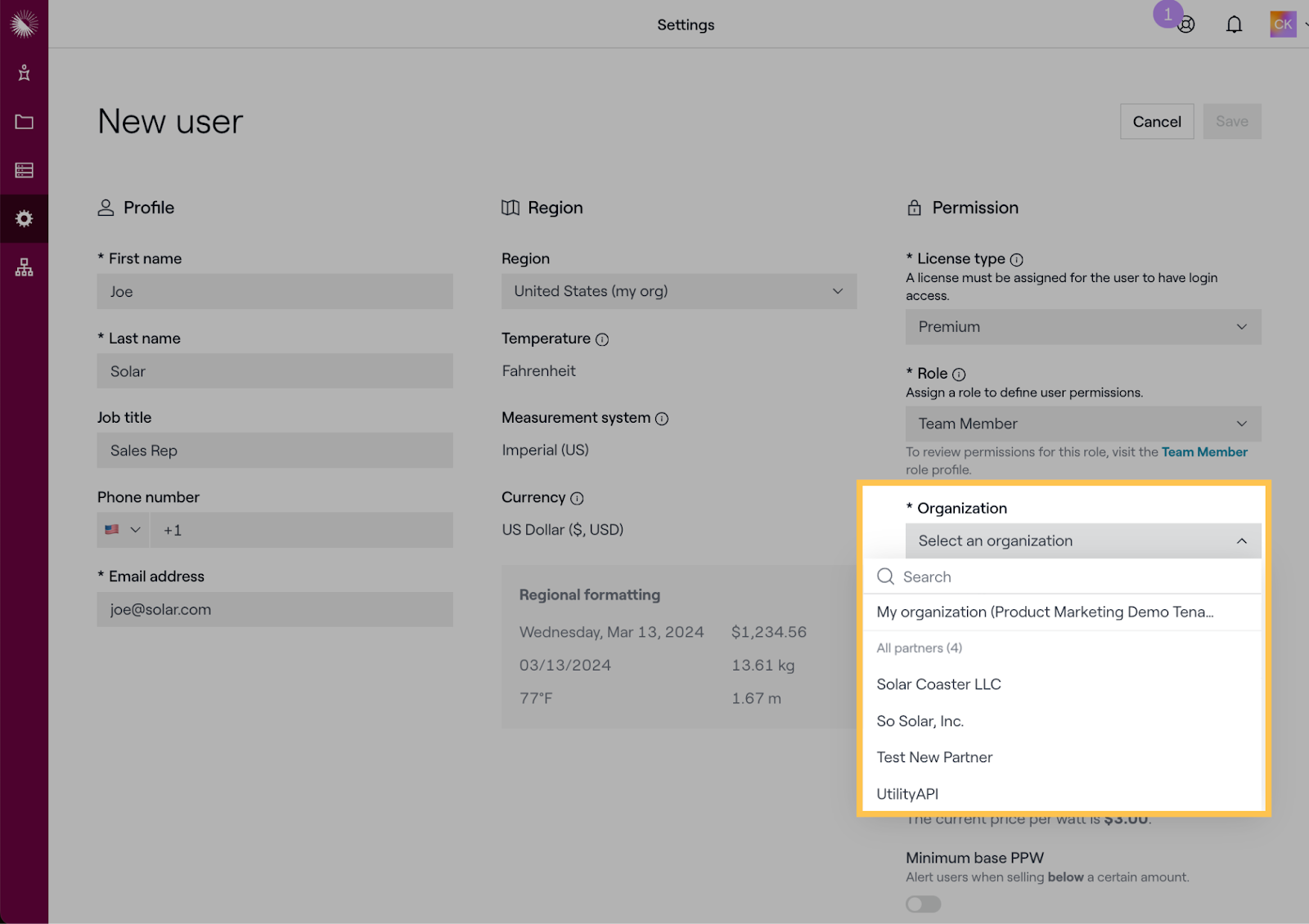Select Solar Coaster LLC from organization list
1309x924 pixels.
click(938, 684)
